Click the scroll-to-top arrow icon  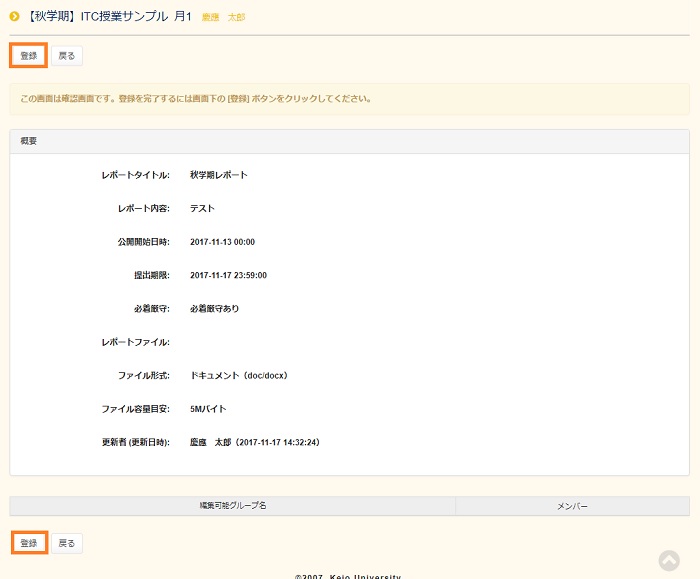coord(669,561)
